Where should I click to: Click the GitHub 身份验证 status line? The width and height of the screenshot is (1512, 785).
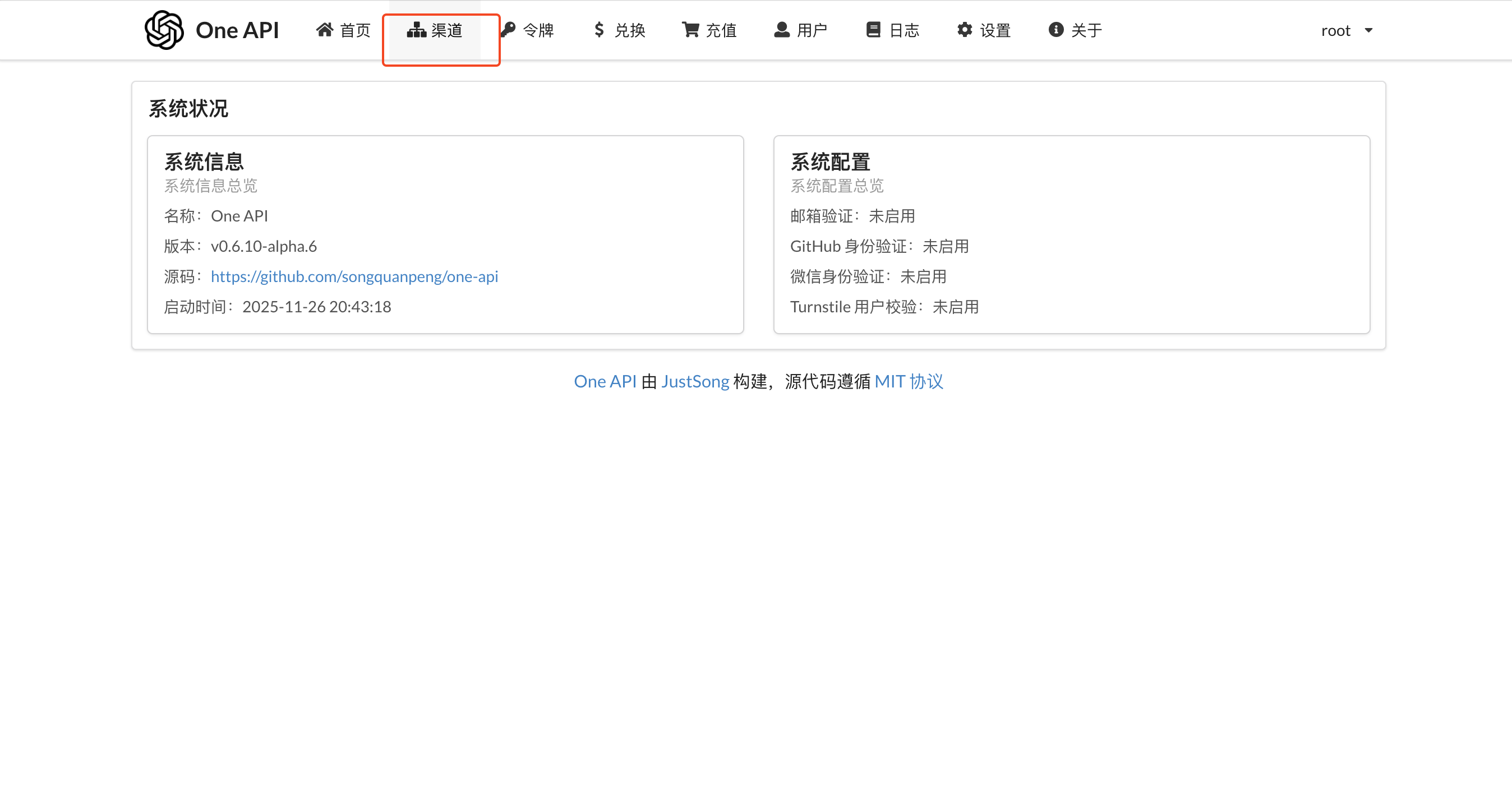(x=879, y=246)
